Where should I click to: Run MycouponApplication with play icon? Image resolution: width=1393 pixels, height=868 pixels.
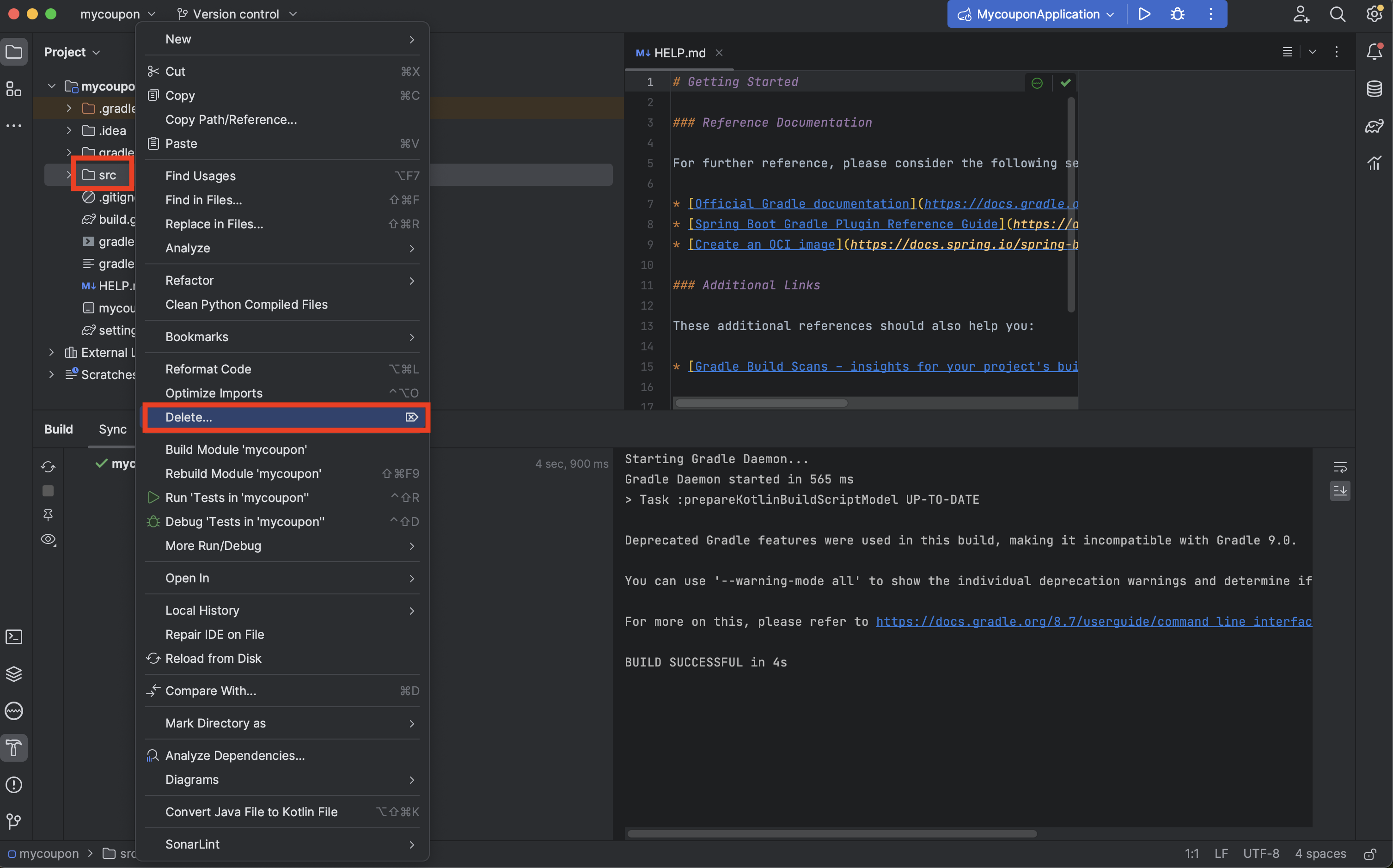click(1144, 14)
